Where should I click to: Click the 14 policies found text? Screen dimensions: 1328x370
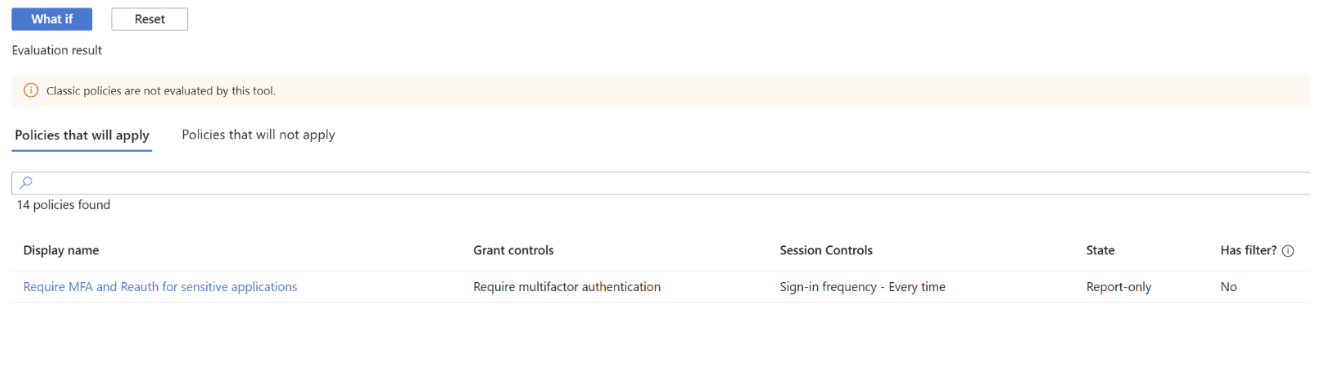coord(63,205)
